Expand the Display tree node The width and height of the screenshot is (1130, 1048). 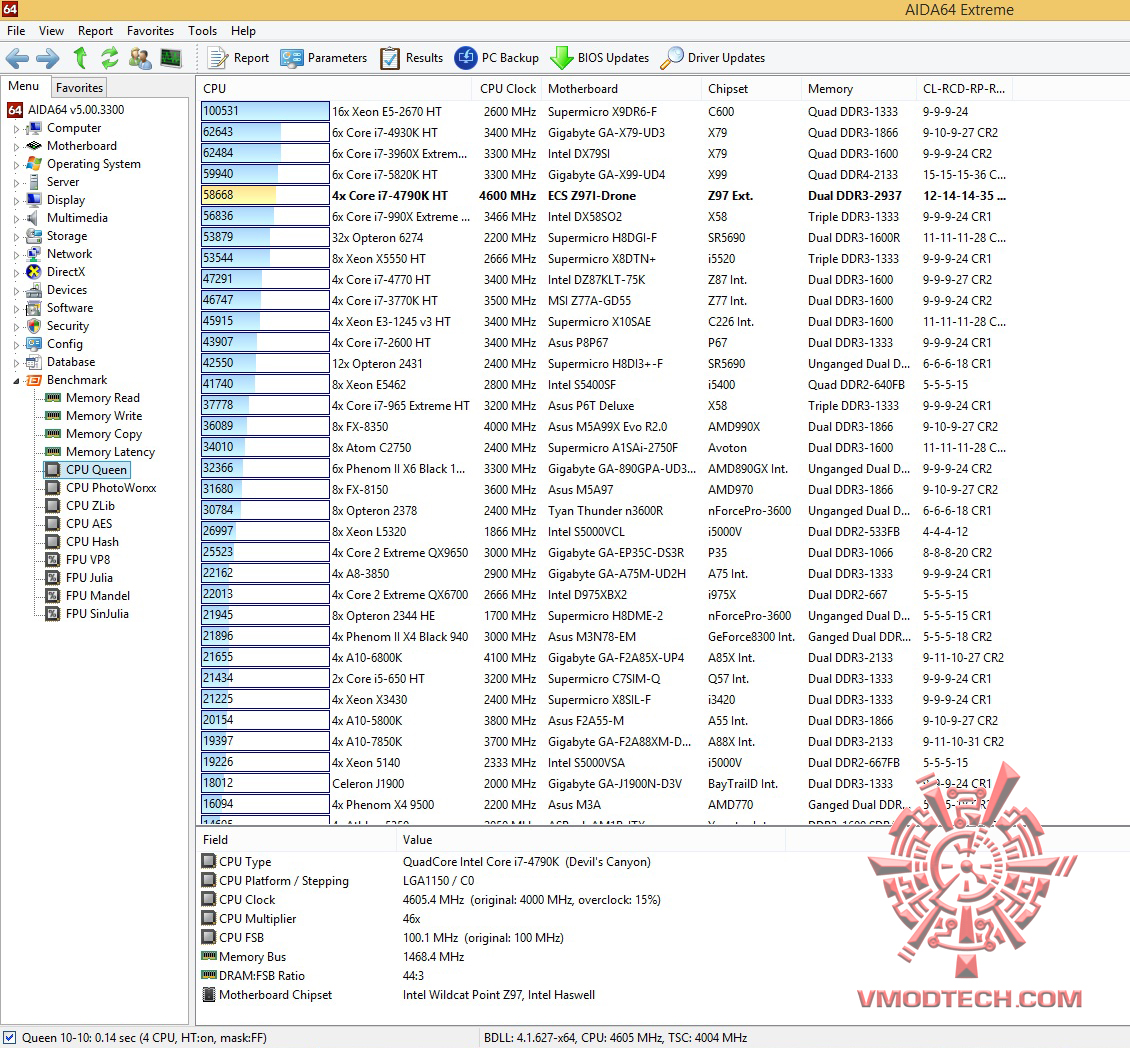coord(17,200)
